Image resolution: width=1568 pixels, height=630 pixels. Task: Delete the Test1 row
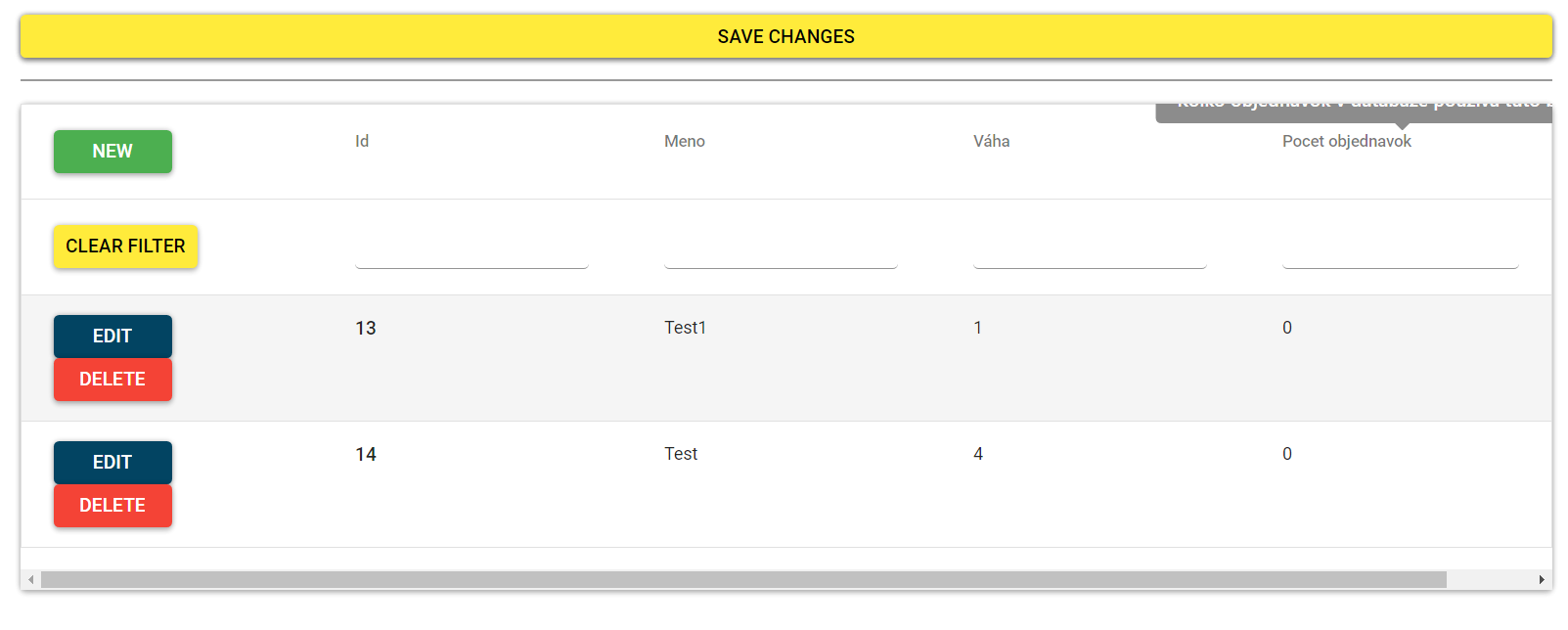point(112,380)
